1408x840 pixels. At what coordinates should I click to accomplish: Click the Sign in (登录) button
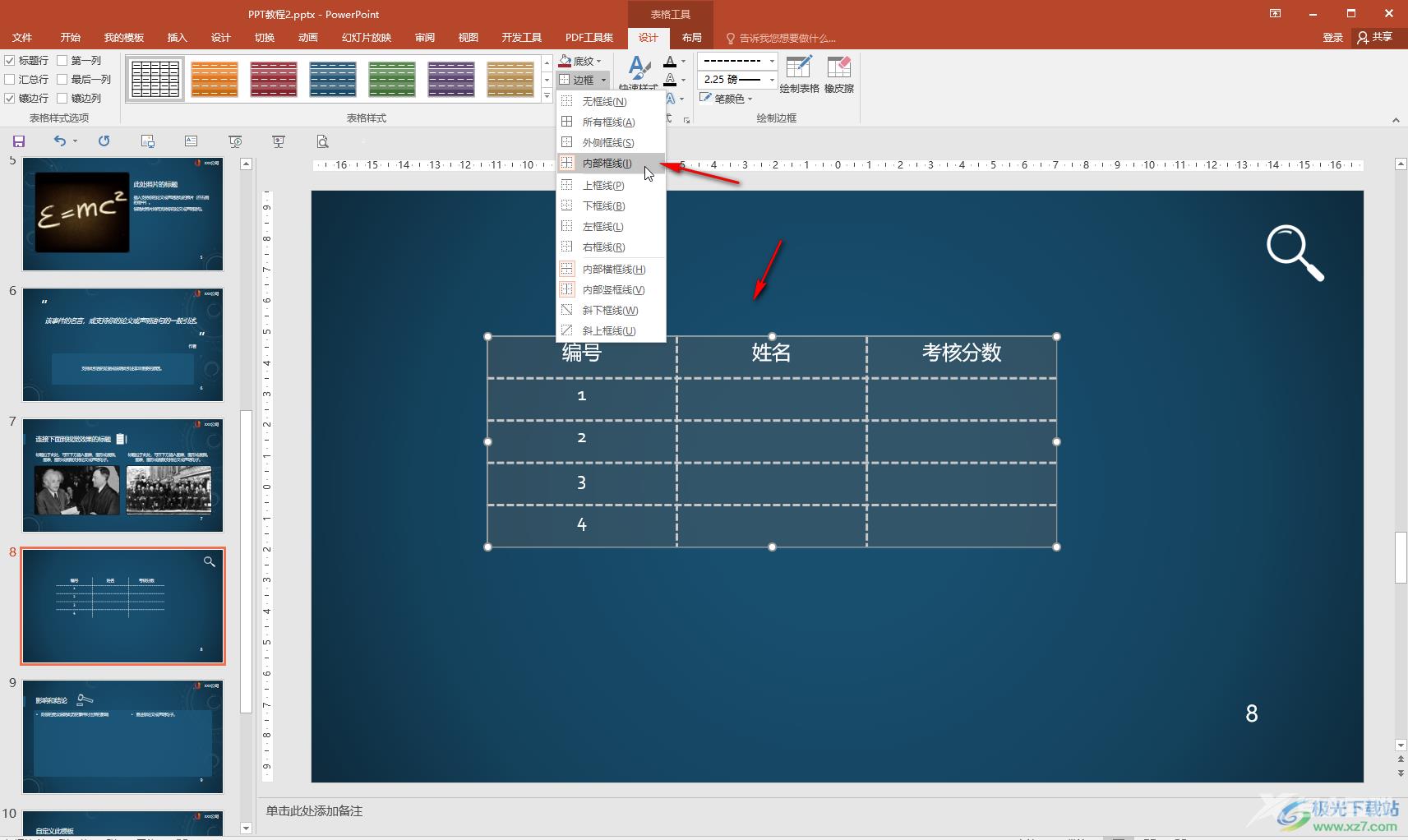point(1333,38)
